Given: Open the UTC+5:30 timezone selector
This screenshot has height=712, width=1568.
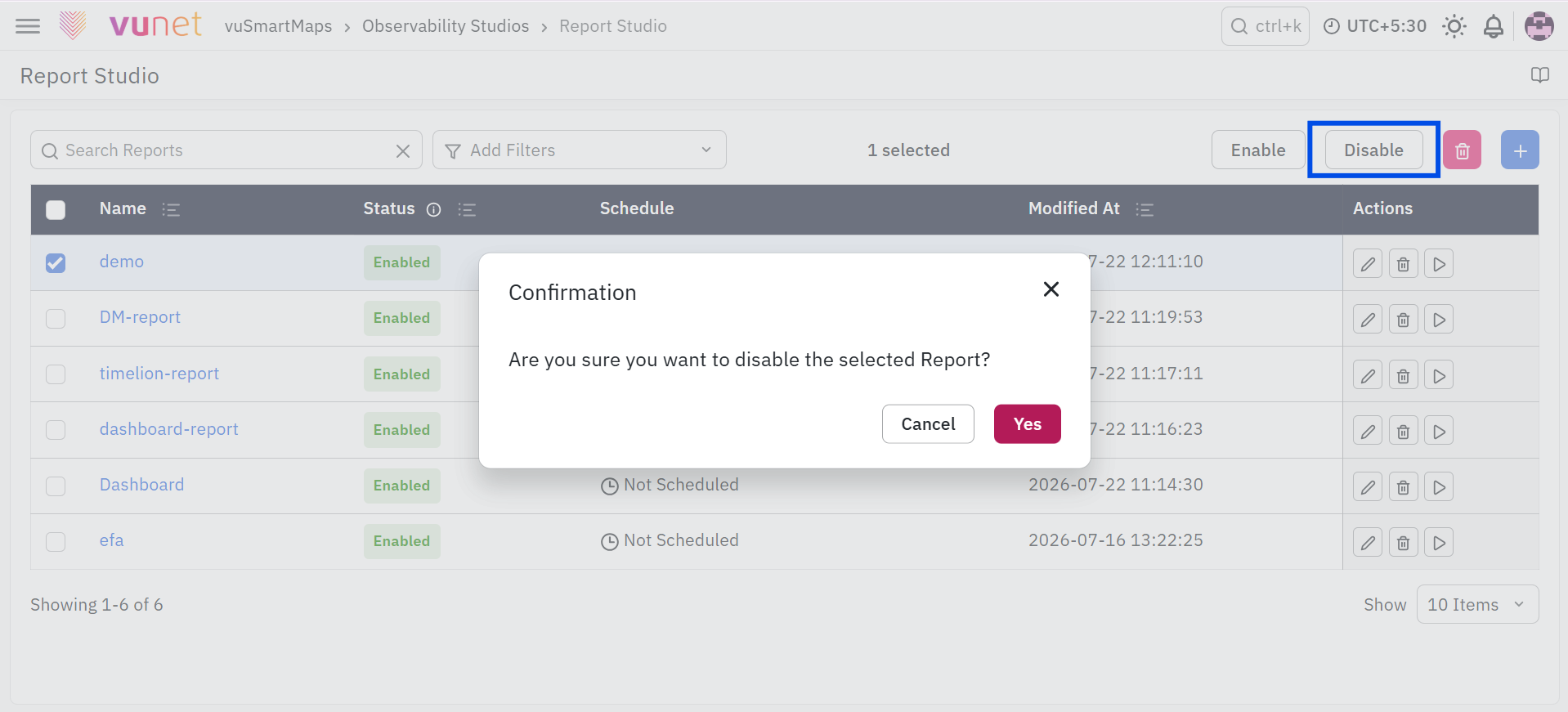Looking at the screenshot, I should coord(1375,26).
